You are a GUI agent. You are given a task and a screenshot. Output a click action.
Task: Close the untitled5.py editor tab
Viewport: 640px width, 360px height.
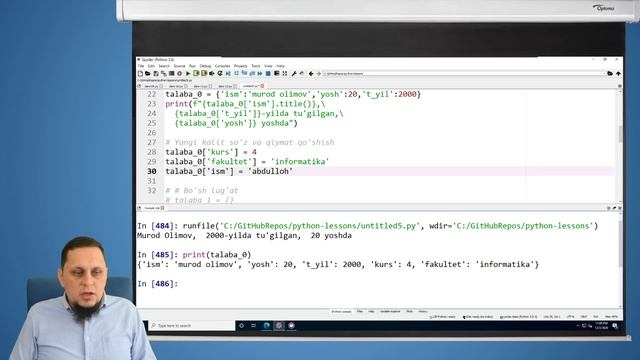click(262, 86)
